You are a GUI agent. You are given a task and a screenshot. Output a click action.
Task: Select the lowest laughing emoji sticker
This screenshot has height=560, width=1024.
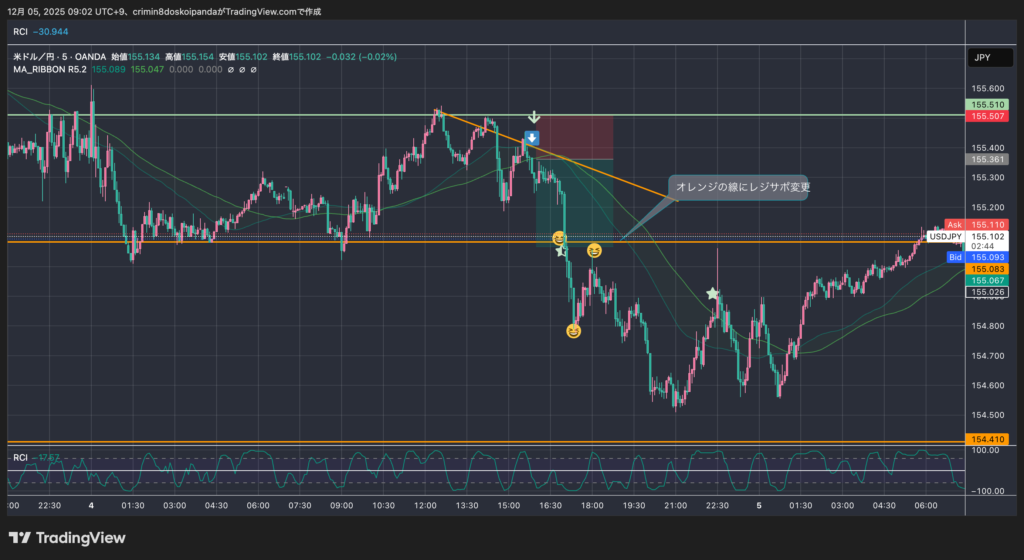tap(574, 330)
